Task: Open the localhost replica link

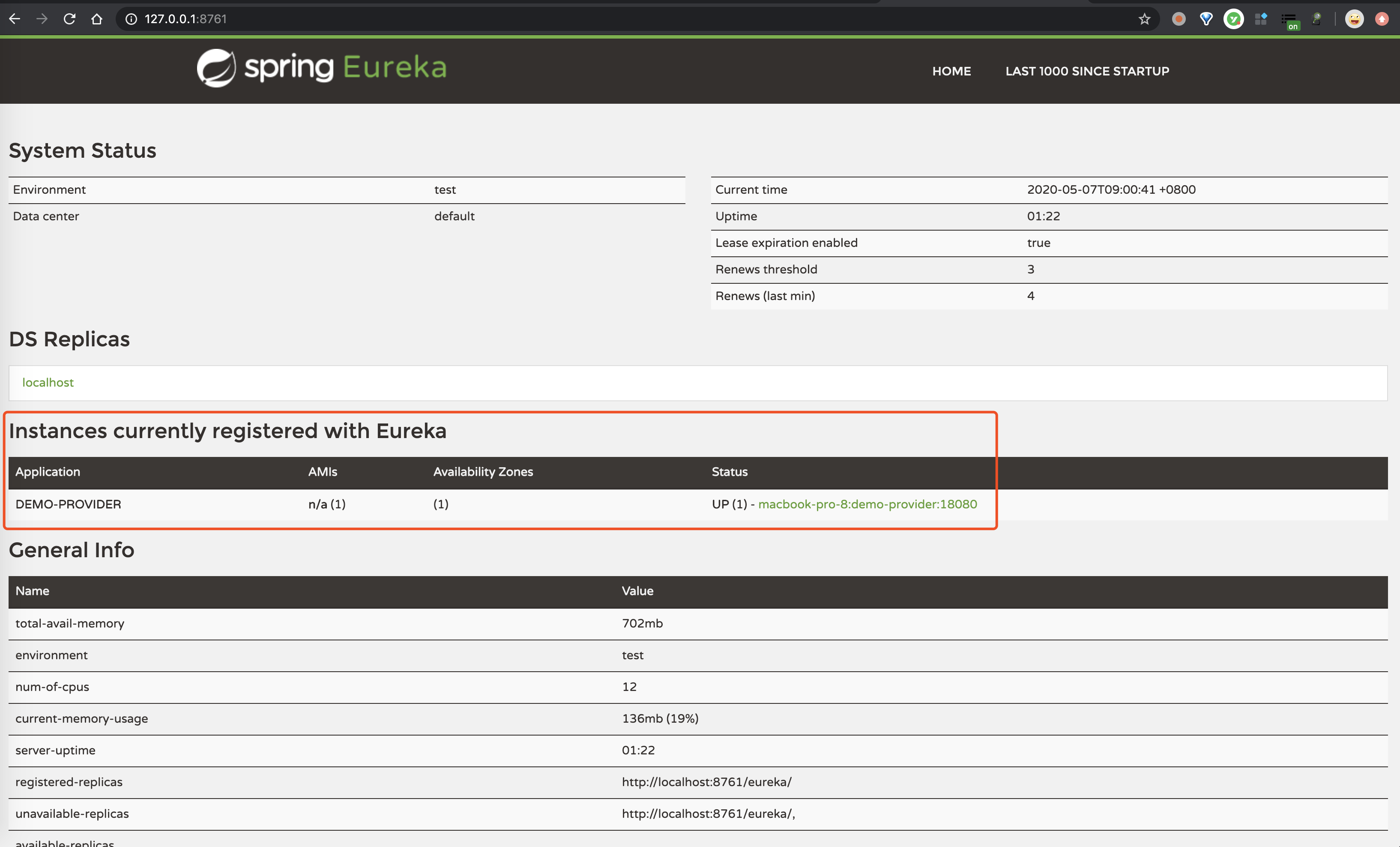Action: [x=48, y=383]
